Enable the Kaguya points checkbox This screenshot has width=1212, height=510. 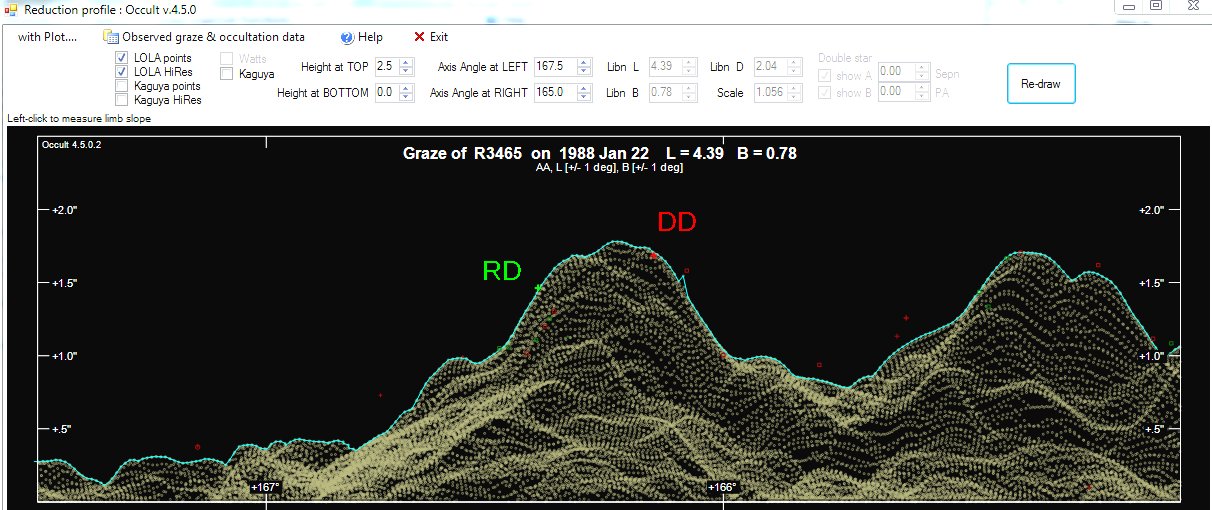122,86
